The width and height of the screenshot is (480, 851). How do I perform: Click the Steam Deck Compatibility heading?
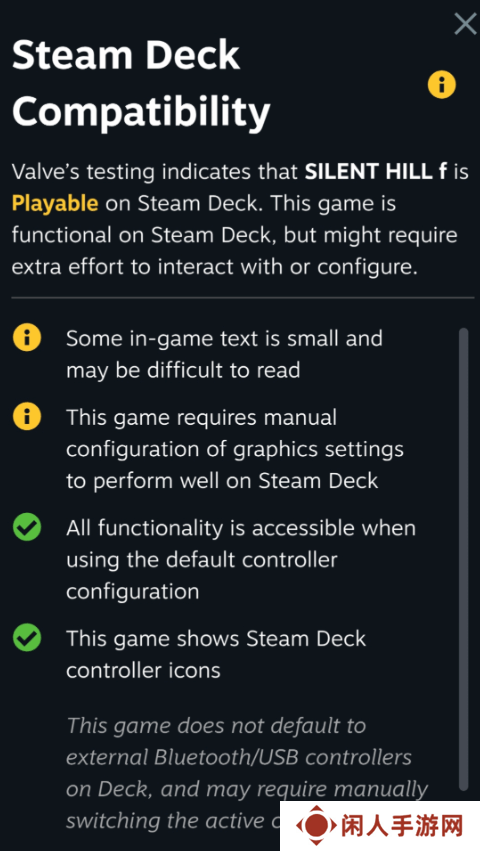coord(141,83)
